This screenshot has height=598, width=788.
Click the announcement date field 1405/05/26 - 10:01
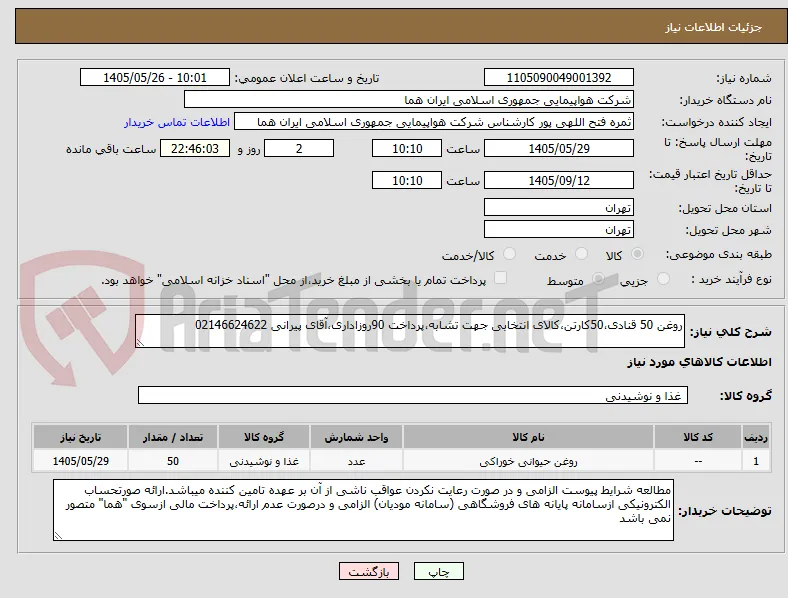pyautogui.click(x=155, y=77)
